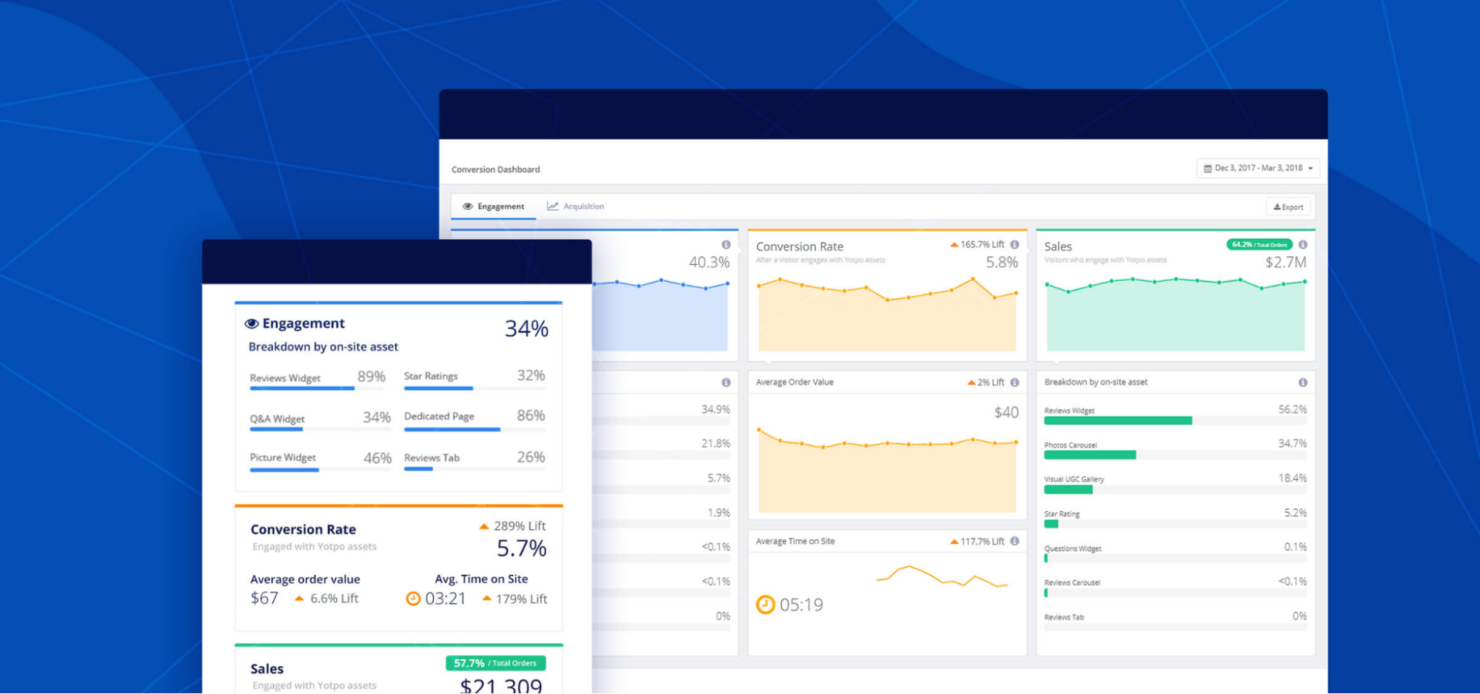The width and height of the screenshot is (1480, 694).
Task: Click the info icon on Average Time on Site
Action: [1015, 540]
